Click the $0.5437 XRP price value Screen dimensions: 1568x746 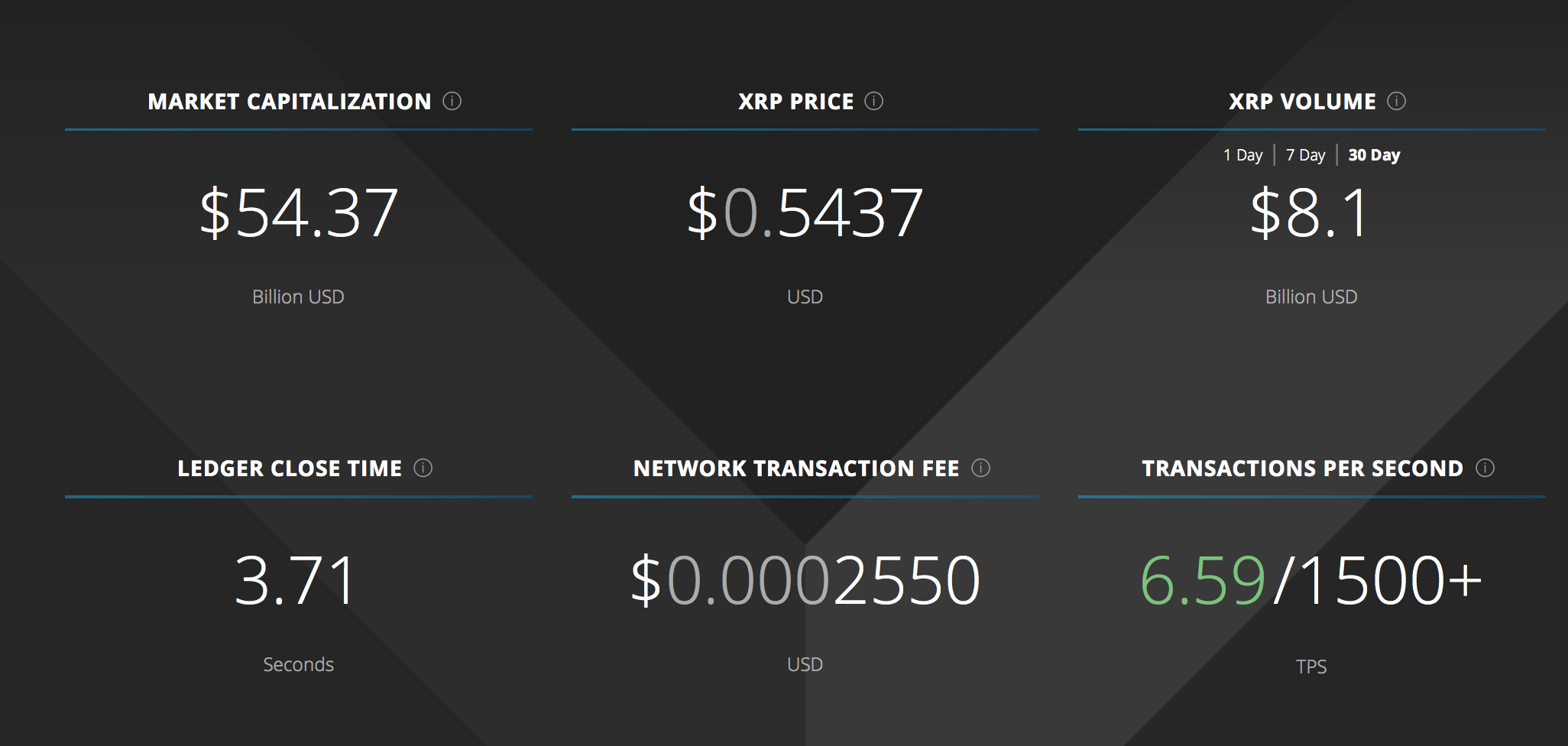tap(805, 212)
